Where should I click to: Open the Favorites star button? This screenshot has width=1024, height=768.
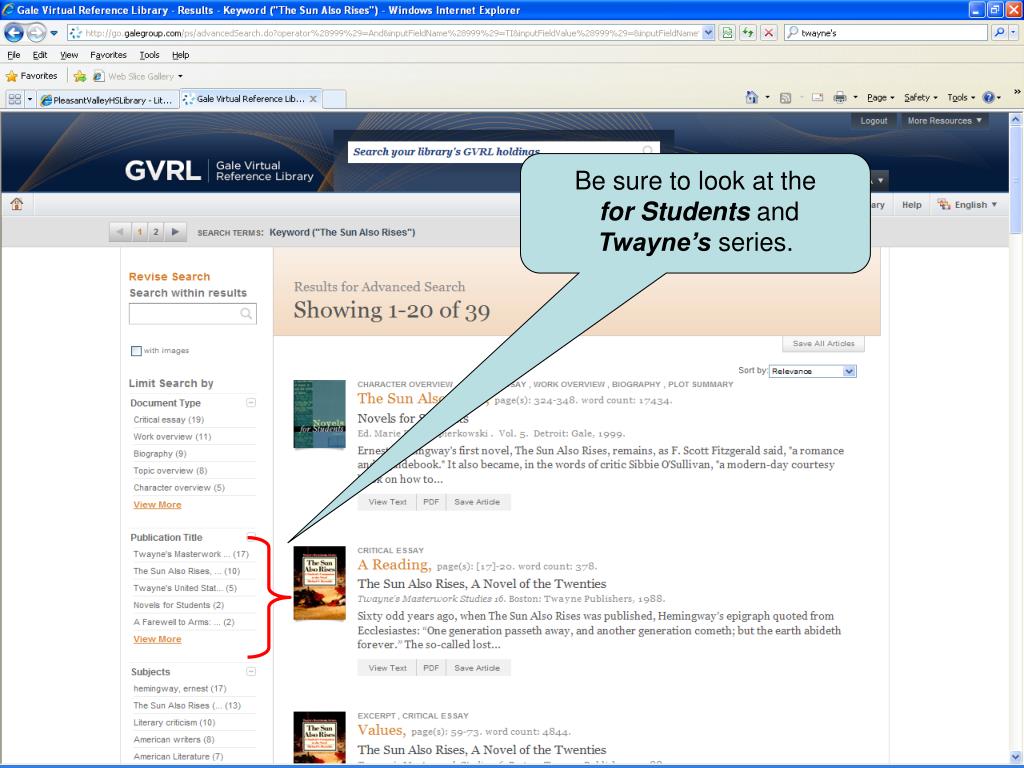pos(31,76)
